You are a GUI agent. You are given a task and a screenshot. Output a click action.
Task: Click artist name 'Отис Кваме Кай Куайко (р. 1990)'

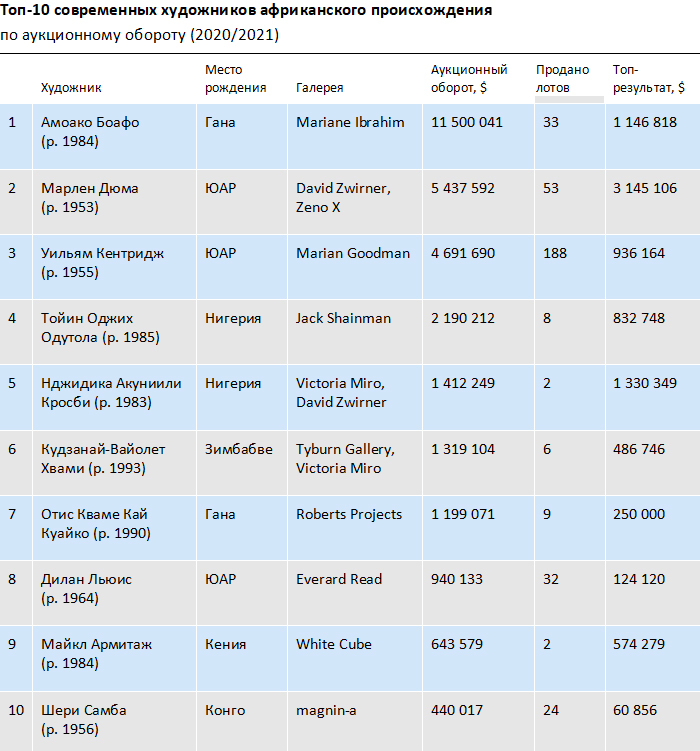pyautogui.click(x=96, y=523)
